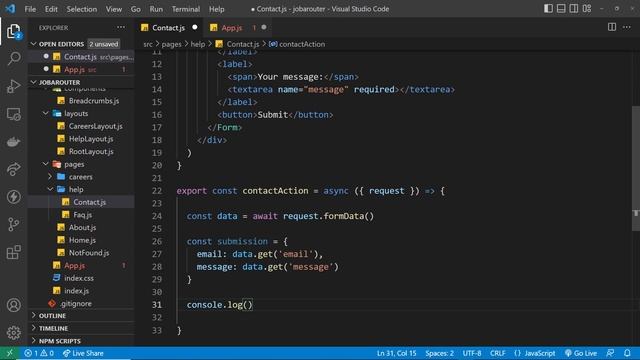The height and width of the screenshot is (360, 640).
Task: Expand the careers folder
Action: (80, 177)
